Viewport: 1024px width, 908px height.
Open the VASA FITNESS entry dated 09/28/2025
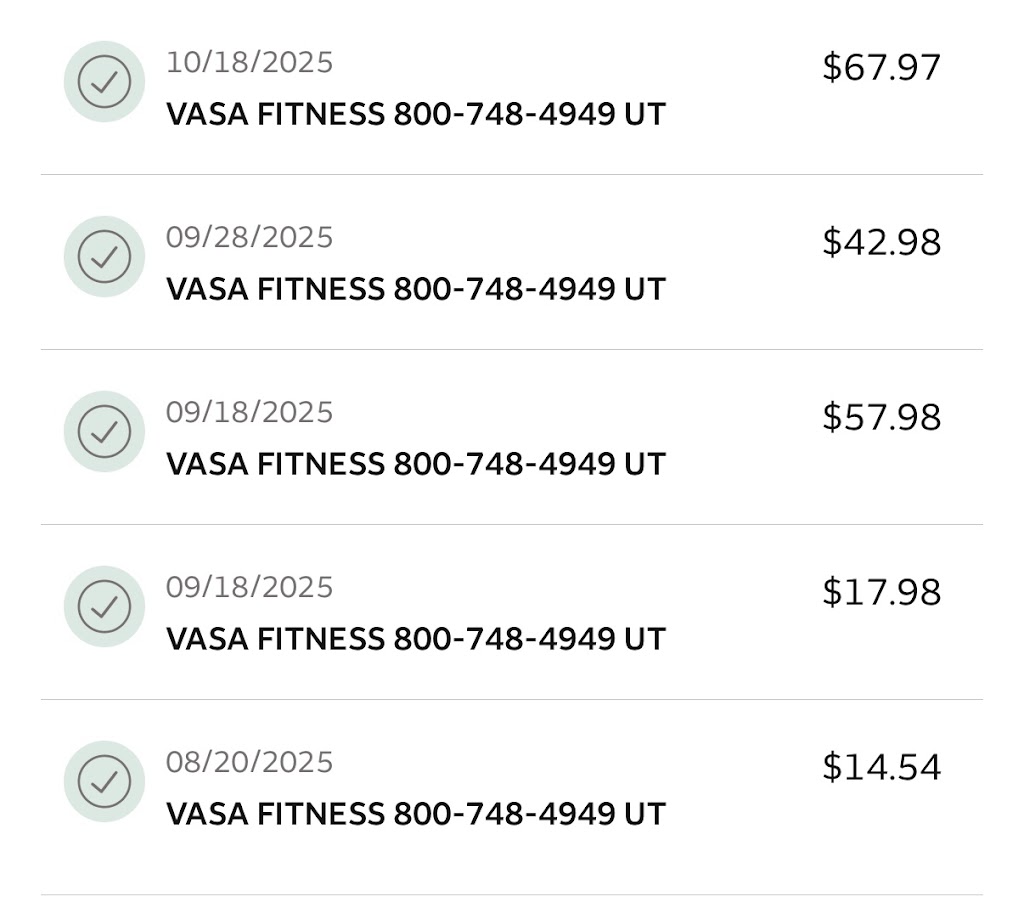pos(415,290)
